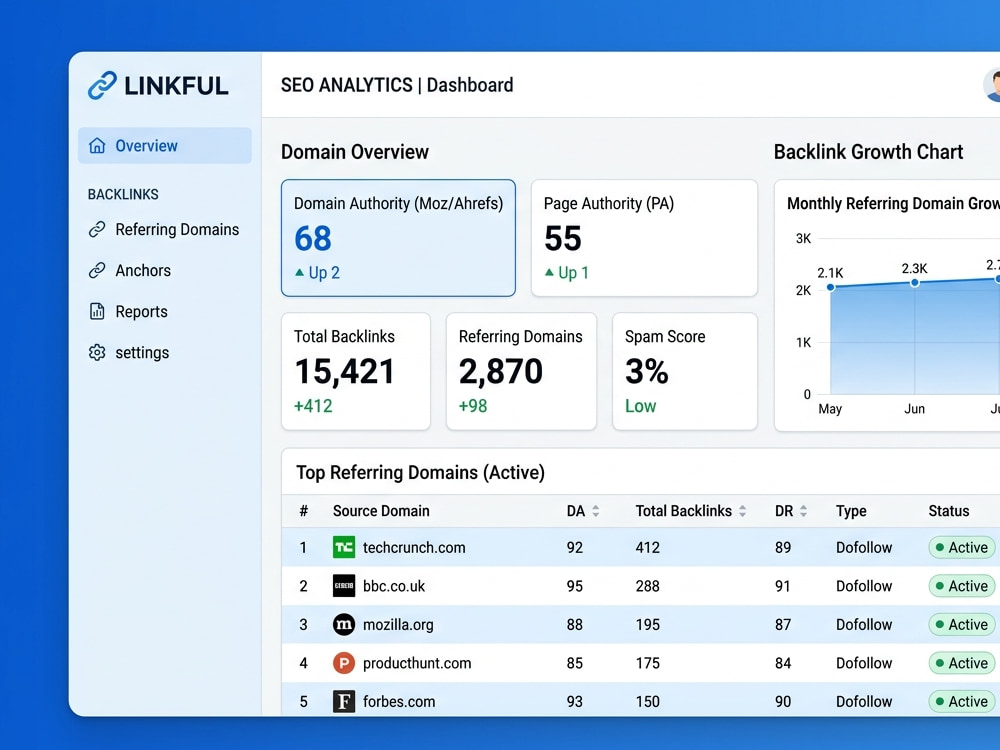Click the mozilla.org domain name
1000x750 pixels.
pyautogui.click(x=398, y=624)
